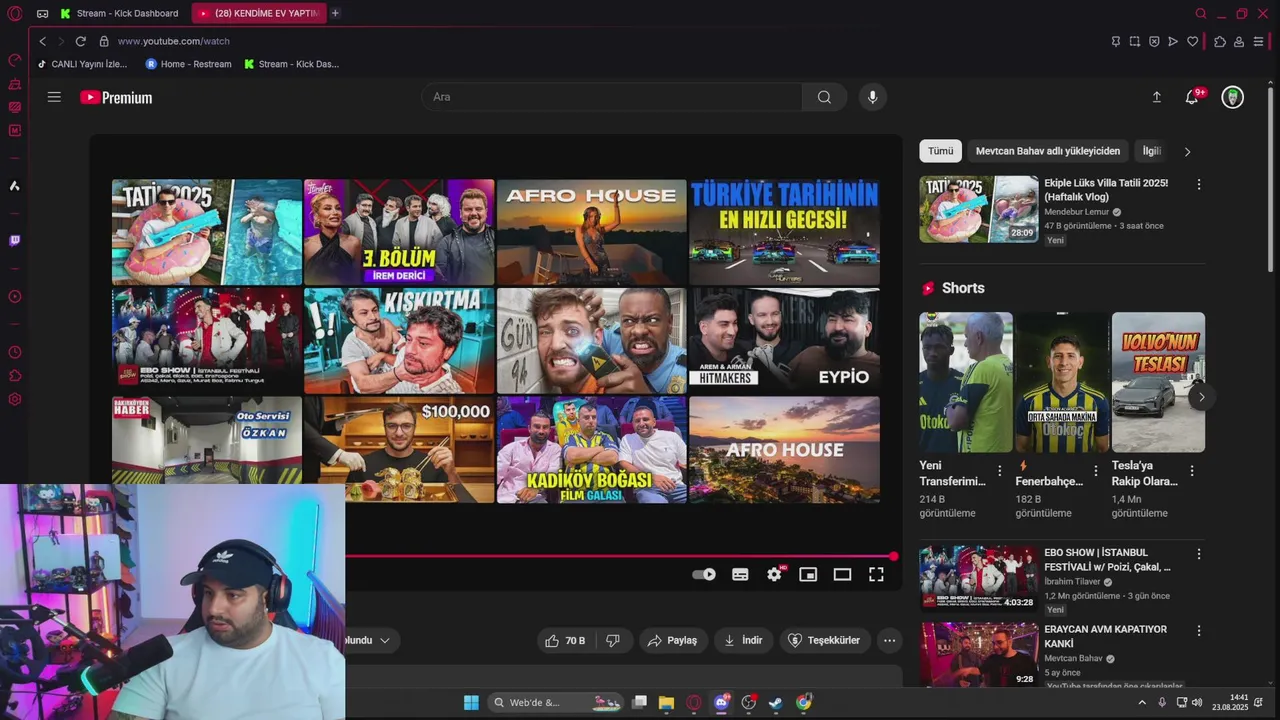Open a new browser tab with plus
Screen dimensions: 1280x720
coord(335,13)
